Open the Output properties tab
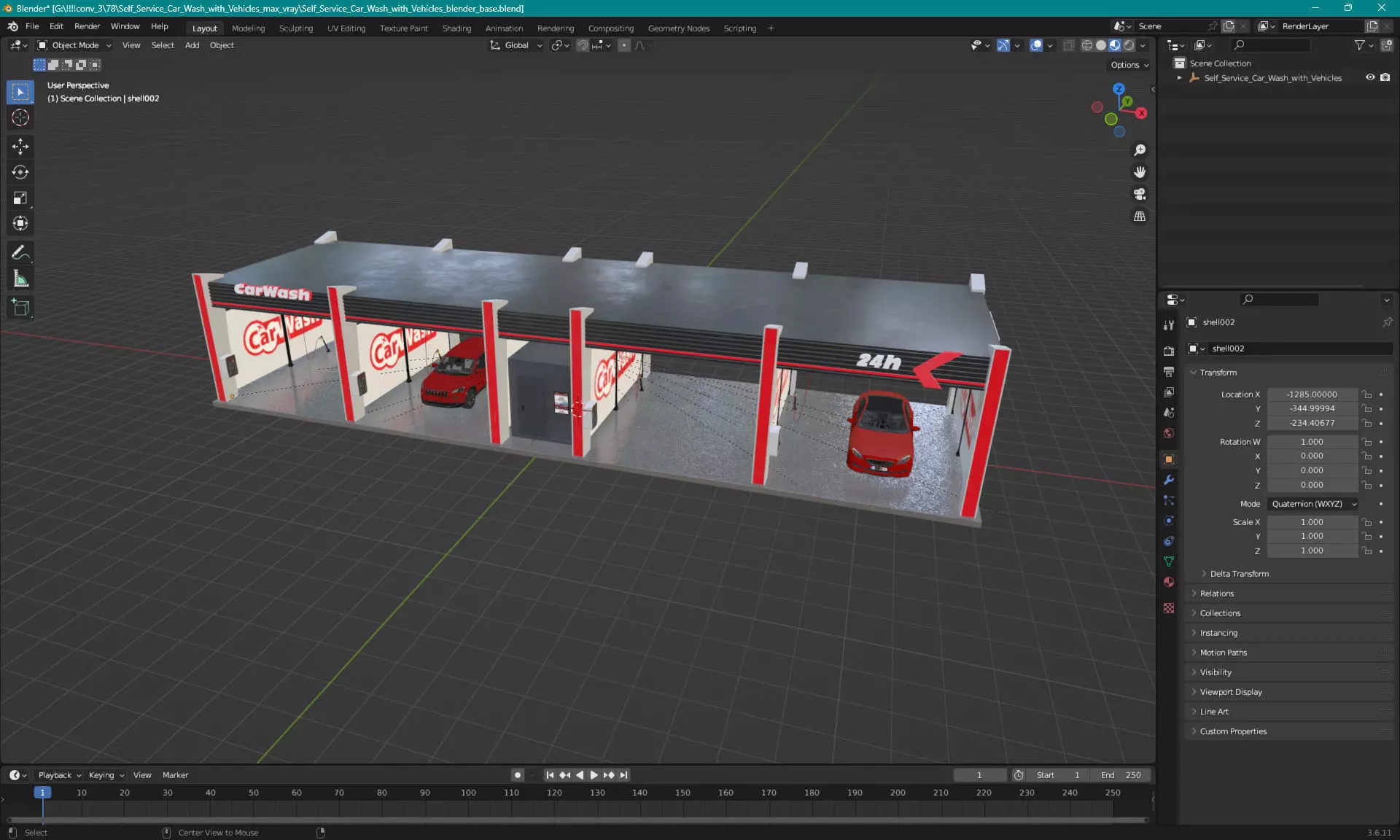The width and height of the screenshot is (1400, 840). pos(1169,371)
